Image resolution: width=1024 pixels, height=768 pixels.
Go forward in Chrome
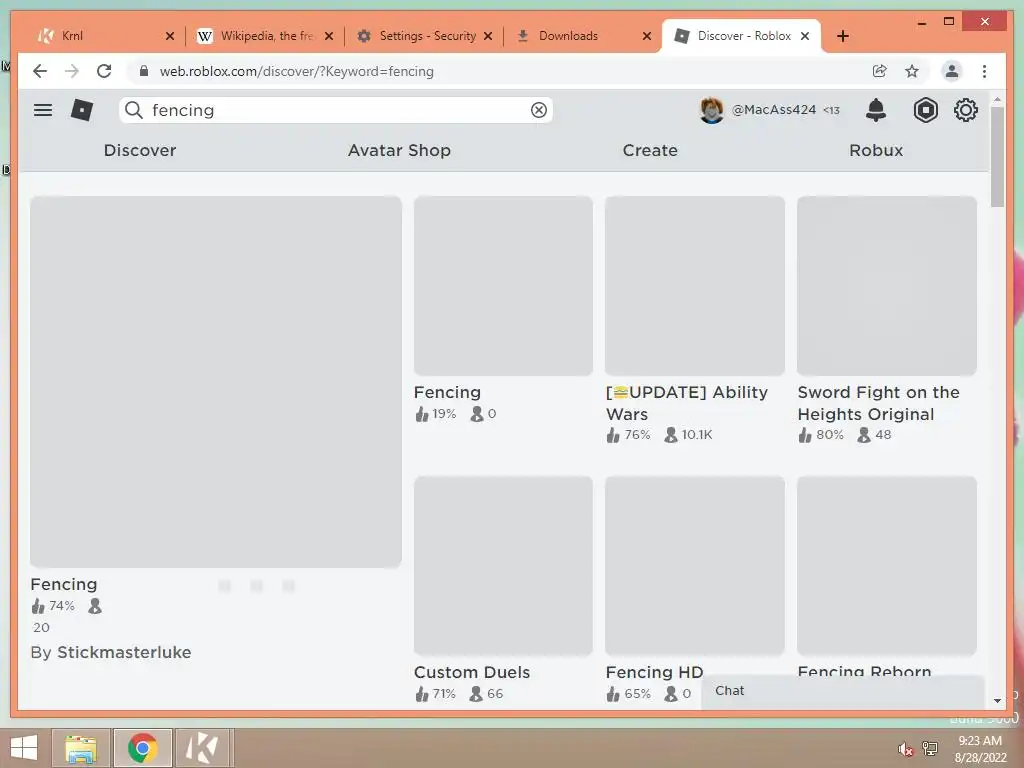coord(72,71)
